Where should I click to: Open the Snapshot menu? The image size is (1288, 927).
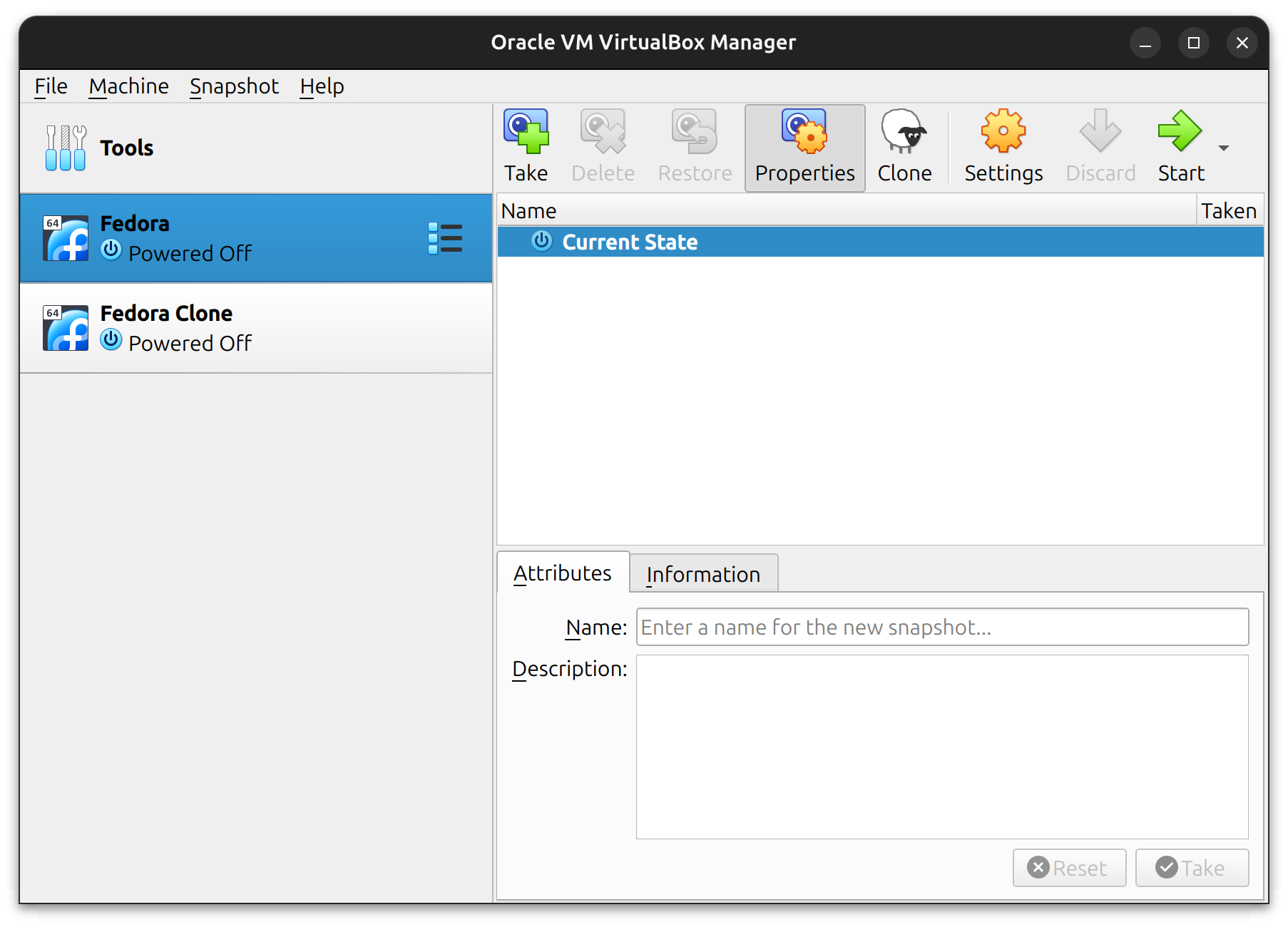[x=234, y=86]
